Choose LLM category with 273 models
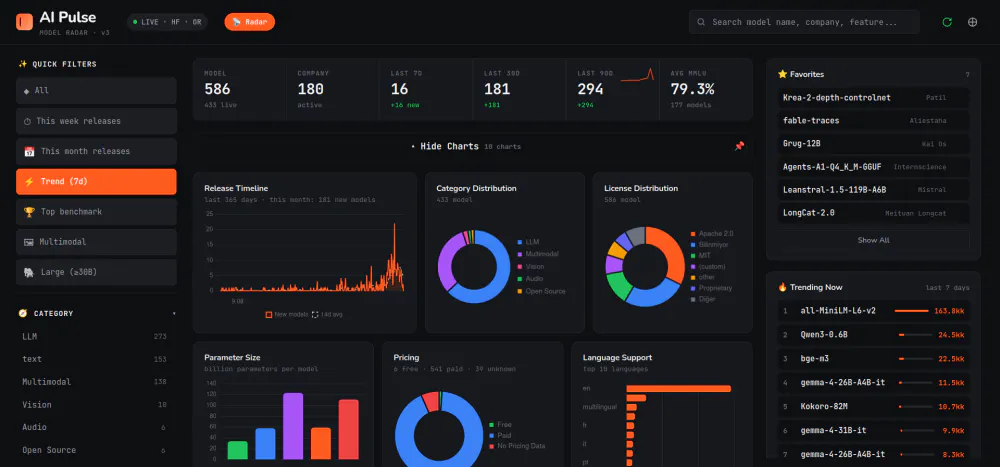This screenshot has width=1000, height=467. (94, 336)
